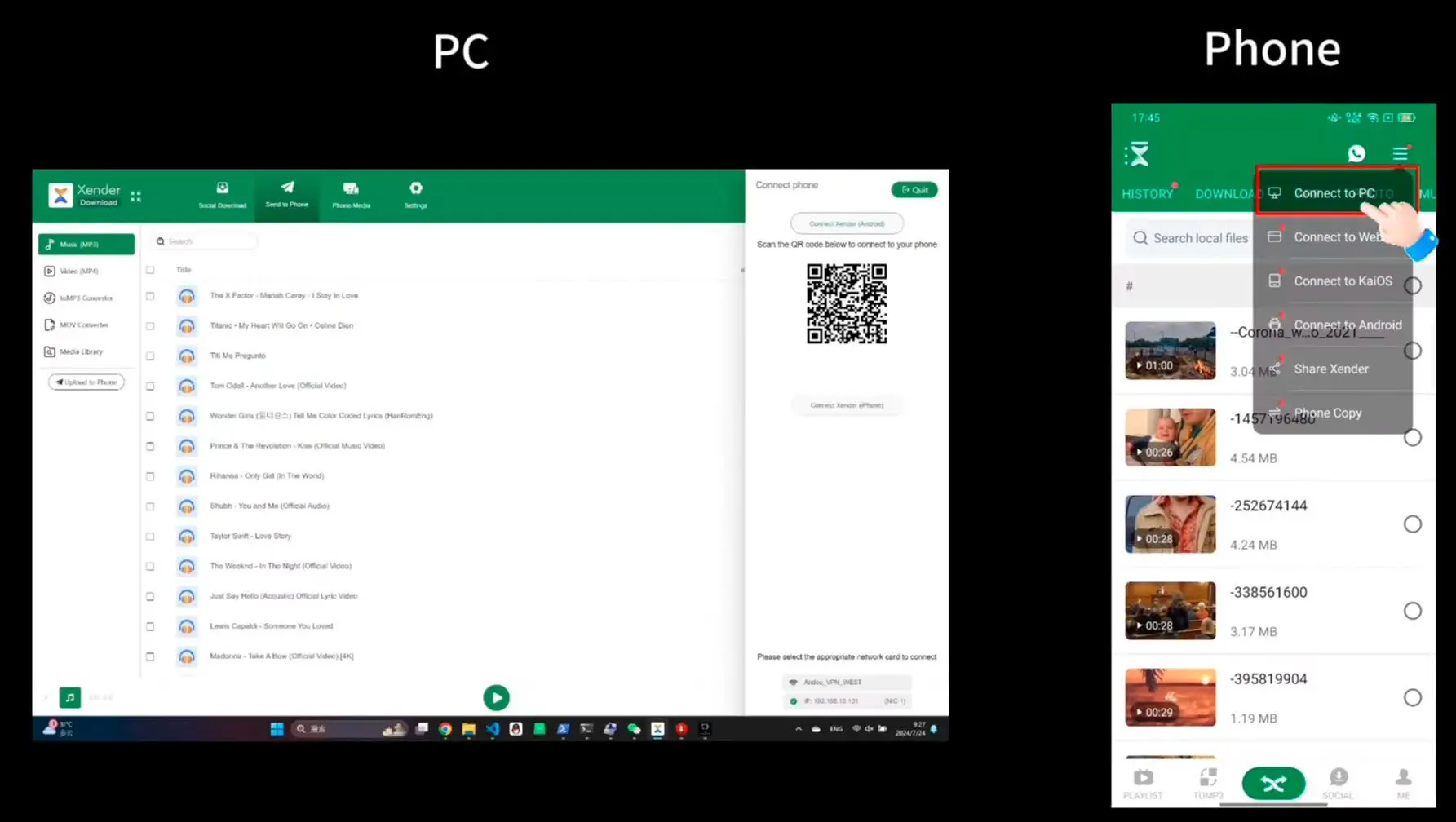Image resolution: width=1456 pixels, height=822 pixels.
Task: Choose Connect to KaiOS in phone menu
Action: click(1334, 281)
